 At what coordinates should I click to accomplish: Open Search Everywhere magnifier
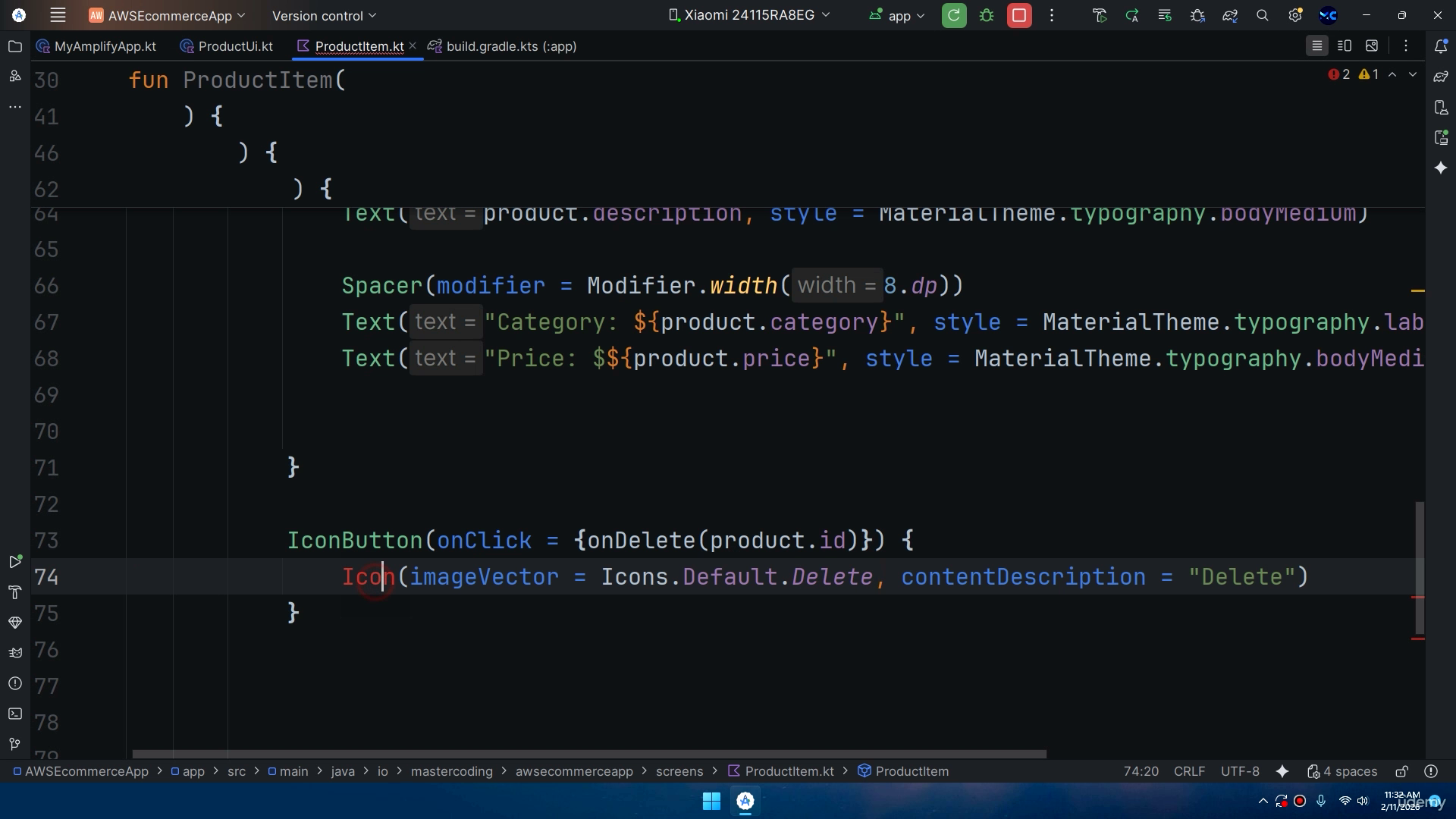coord(1263,15)
